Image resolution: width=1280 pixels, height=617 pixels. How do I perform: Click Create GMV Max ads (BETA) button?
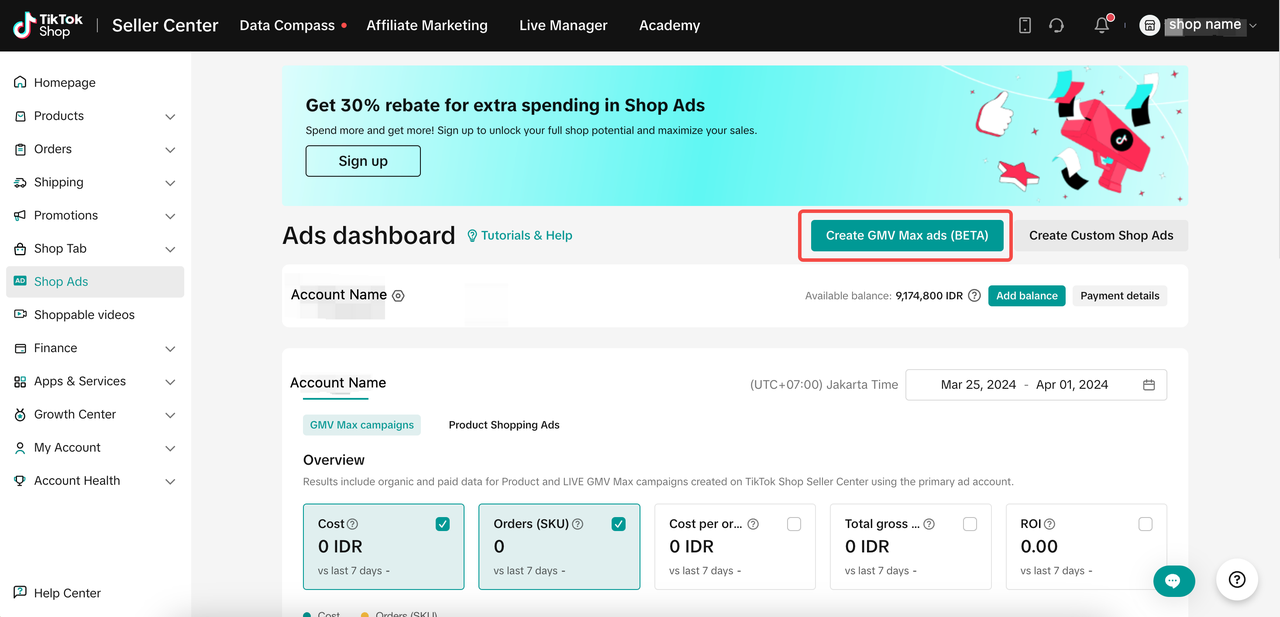pyautogui.click(x=906, y=236)
